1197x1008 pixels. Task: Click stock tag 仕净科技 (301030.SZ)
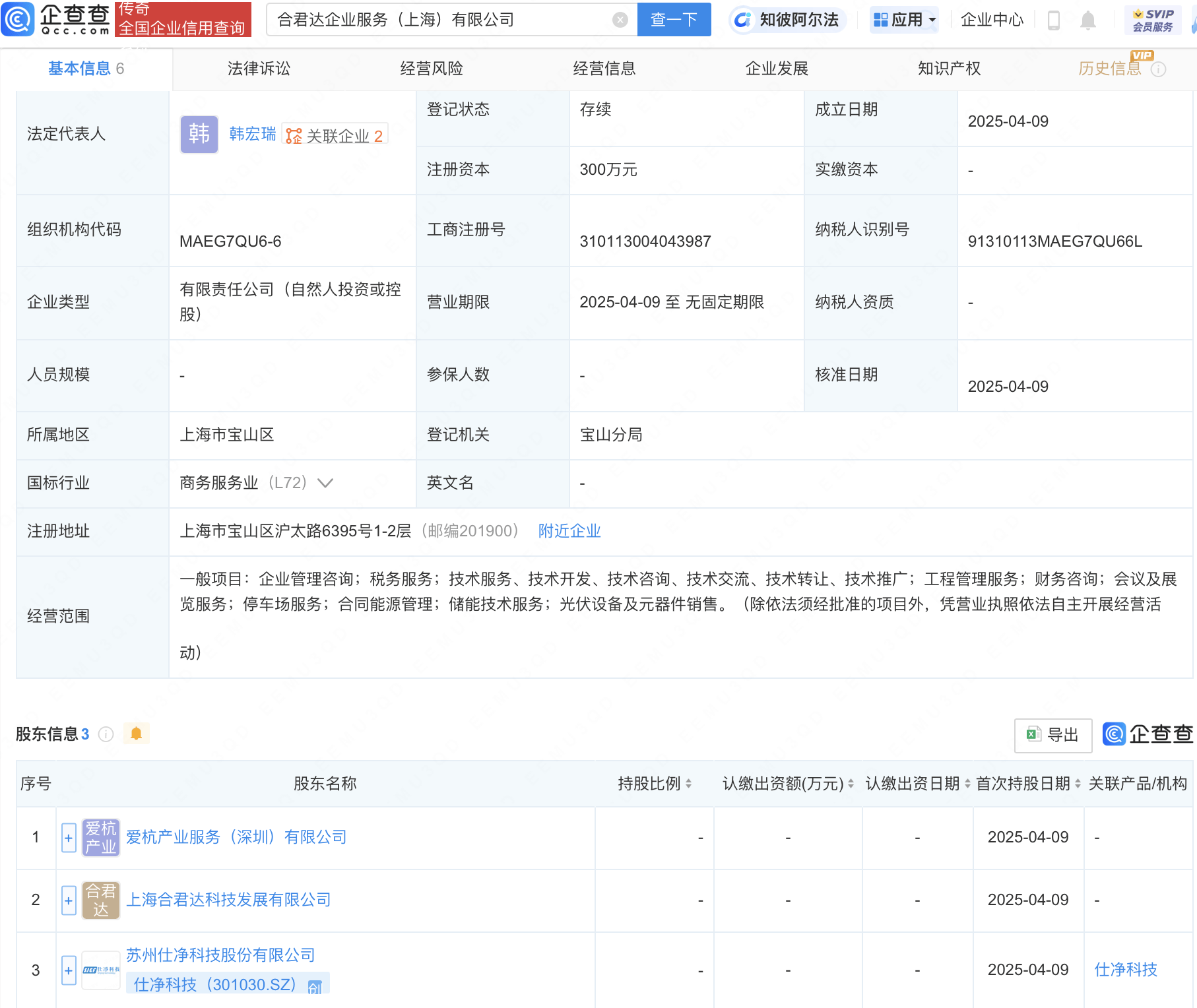[x=228, y=984]
